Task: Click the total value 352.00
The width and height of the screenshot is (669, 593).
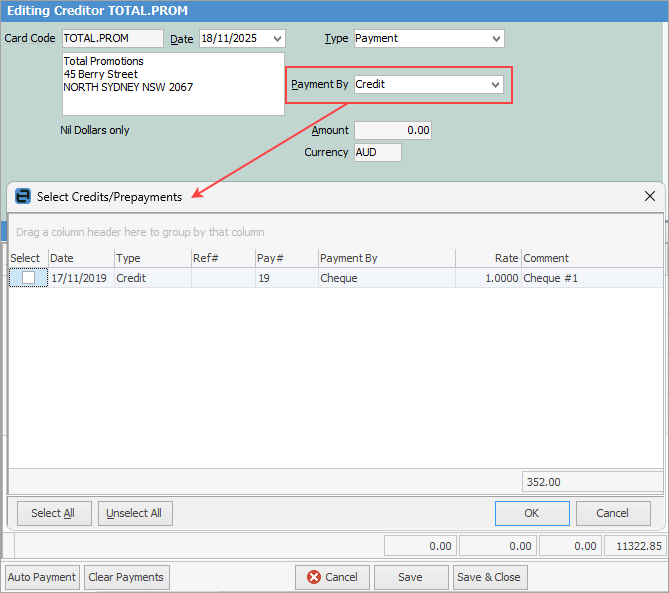Action: [592, 482]
